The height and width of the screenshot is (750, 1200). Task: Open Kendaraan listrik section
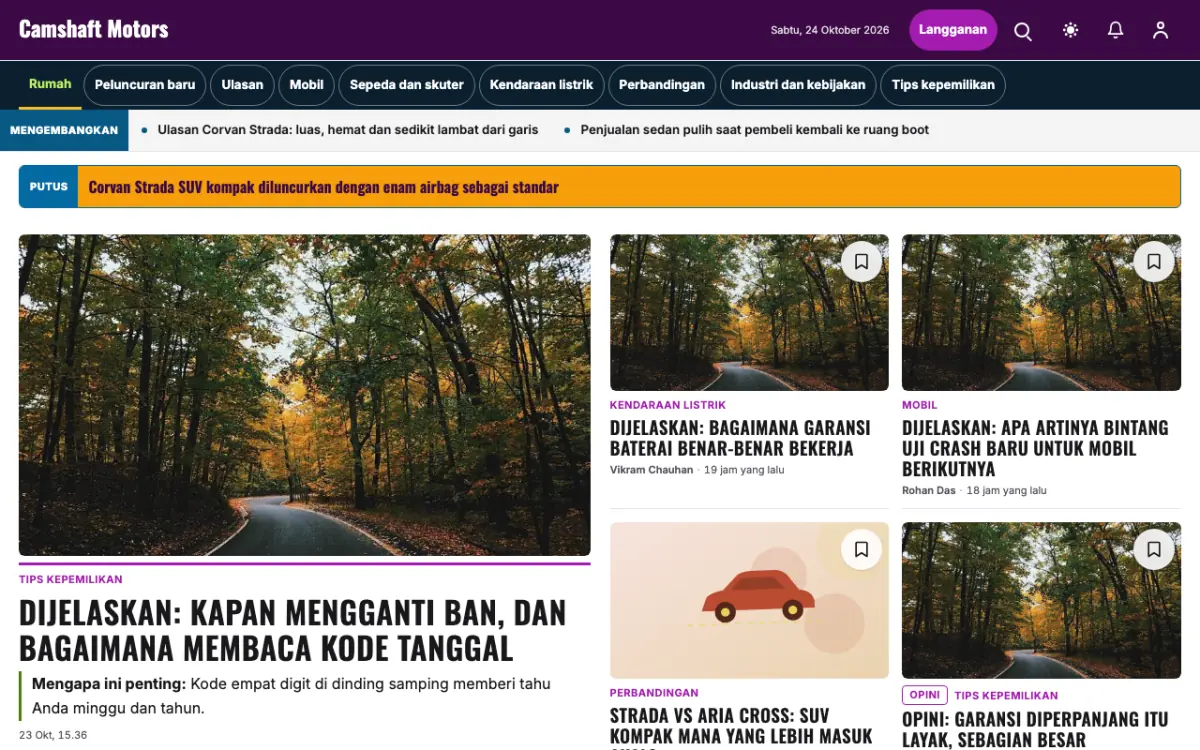(x=541, y=85)
